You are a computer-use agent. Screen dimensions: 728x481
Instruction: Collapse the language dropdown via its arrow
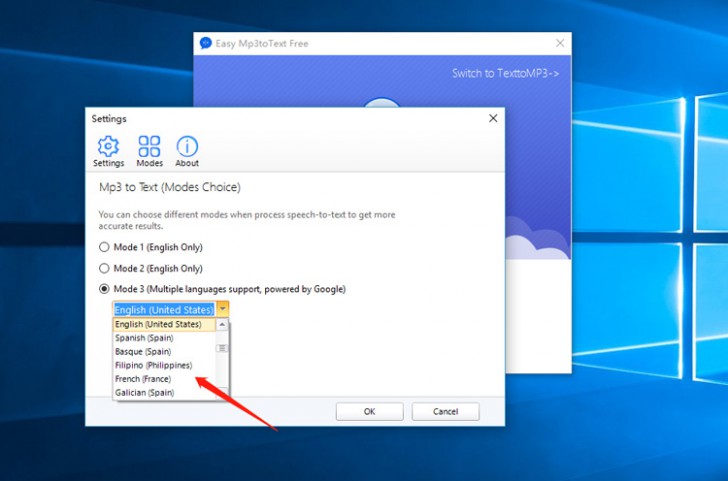[222, 309]
